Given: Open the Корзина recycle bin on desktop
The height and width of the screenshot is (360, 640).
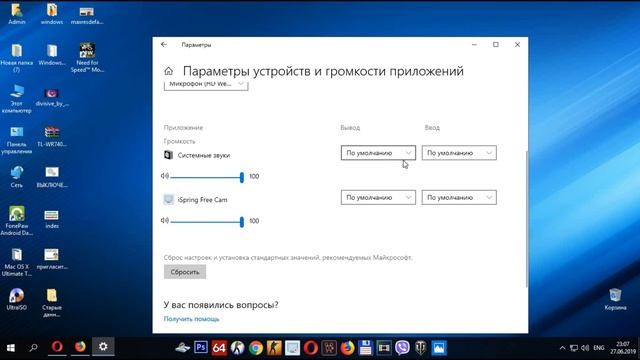Looking at the screenshot, I should tap(615, 299).
